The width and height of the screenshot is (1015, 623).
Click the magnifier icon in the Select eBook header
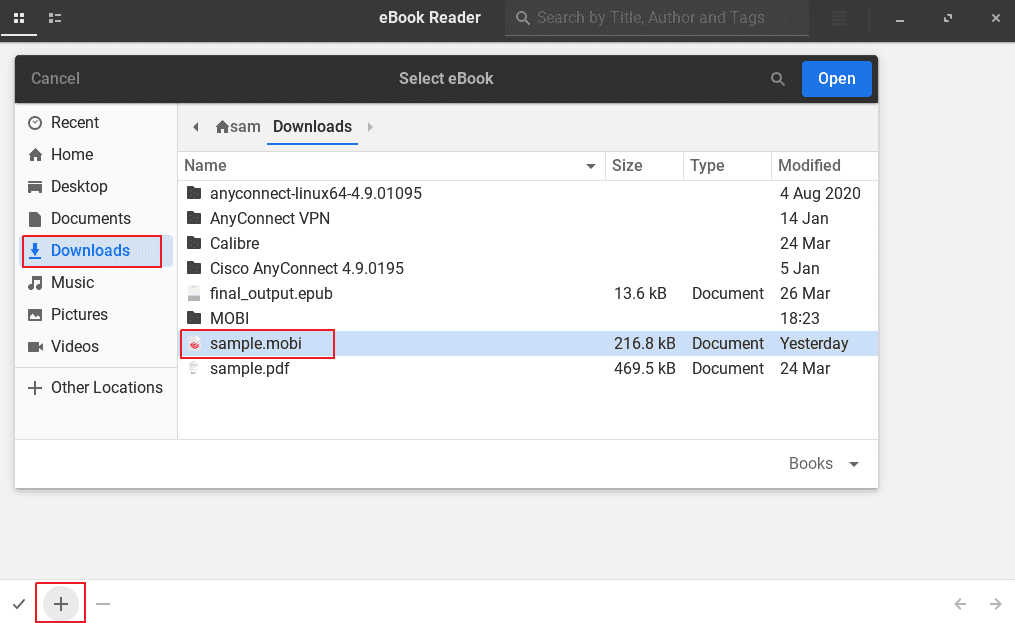[778, 78]
